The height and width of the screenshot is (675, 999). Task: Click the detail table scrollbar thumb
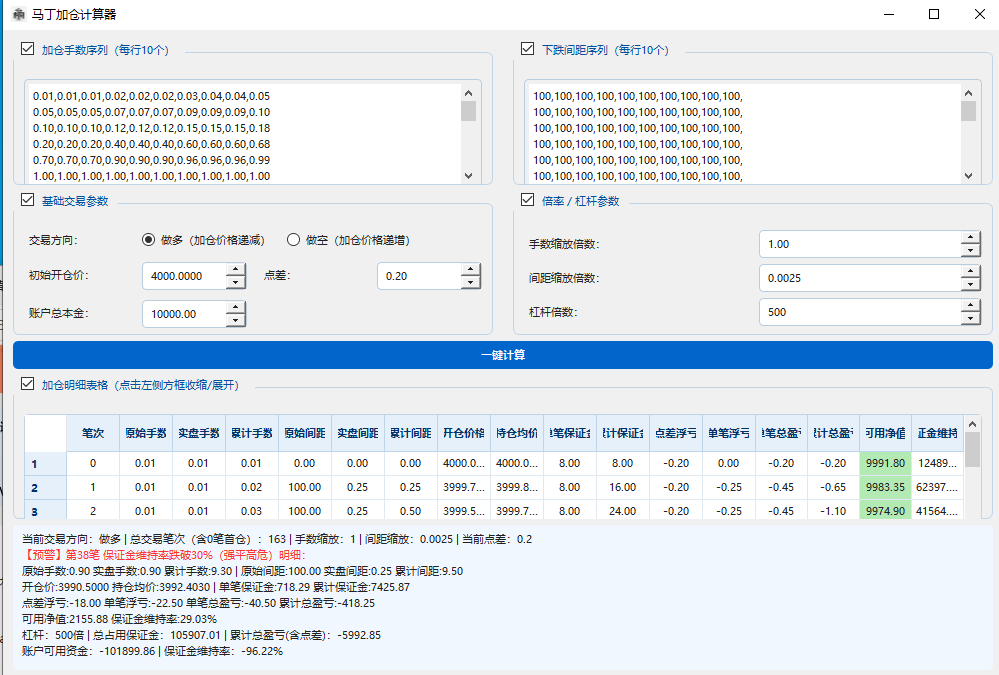972,450
